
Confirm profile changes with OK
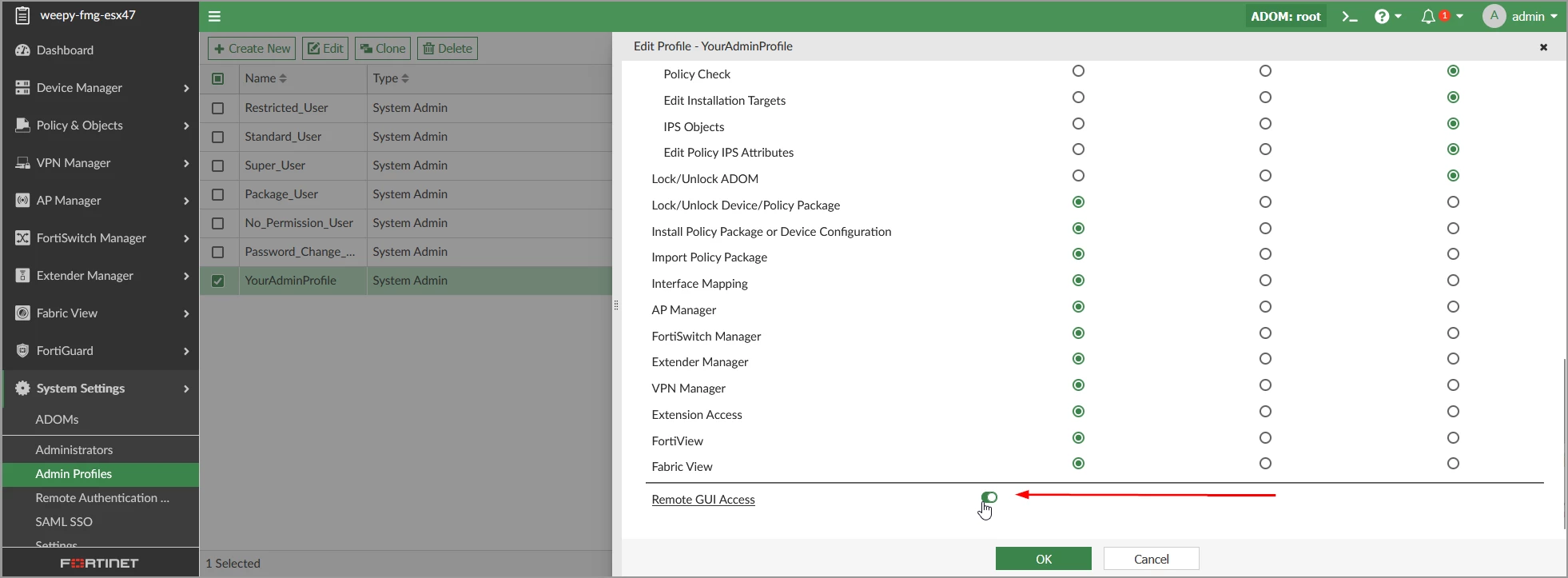[1044, 559]
